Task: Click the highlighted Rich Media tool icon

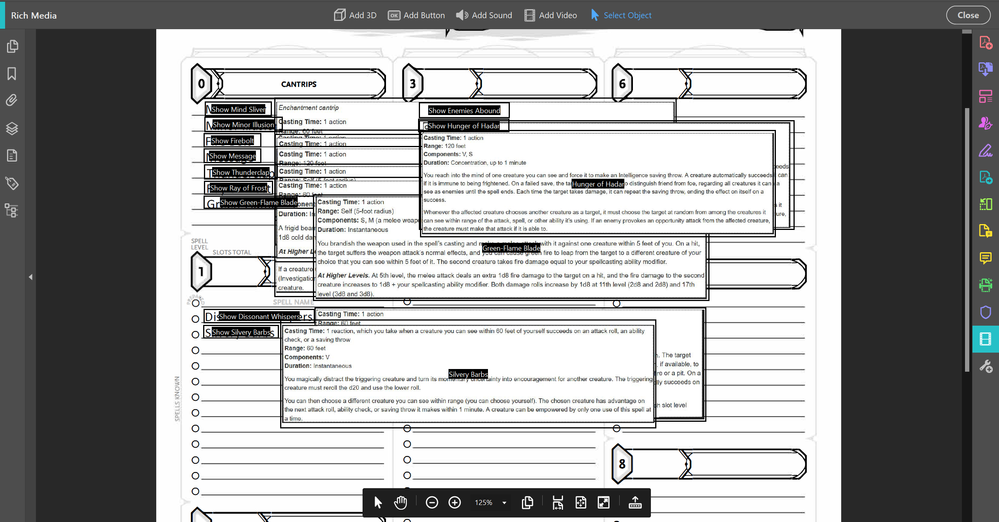Action: click(985, 339)
